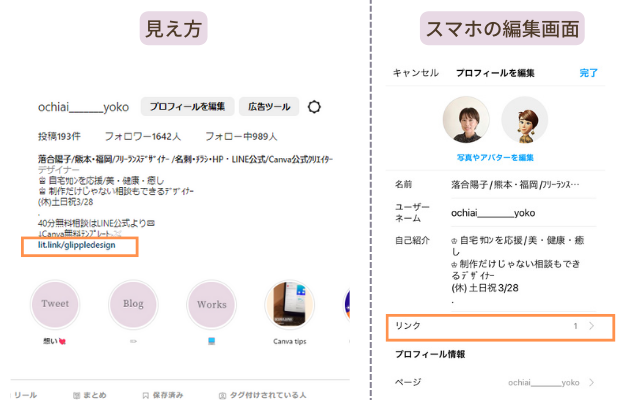640x400 pixels.
Task: Switch to the まとめ tab
Action: (x=89, y=395)
